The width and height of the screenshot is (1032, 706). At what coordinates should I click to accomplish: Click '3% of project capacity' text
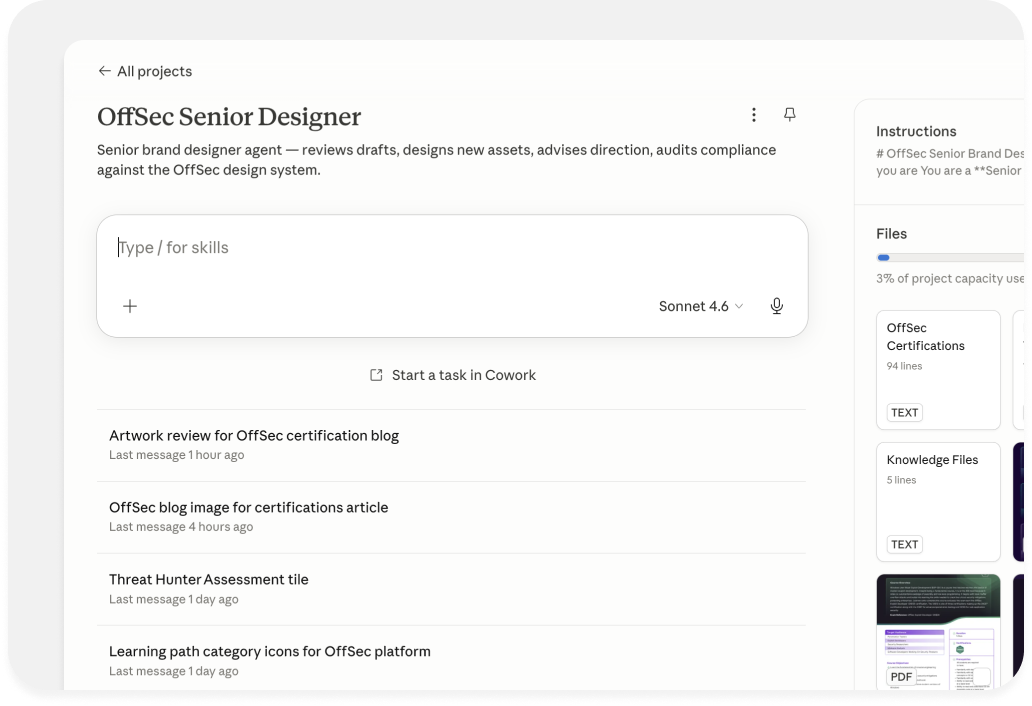[x=950, y=279]
